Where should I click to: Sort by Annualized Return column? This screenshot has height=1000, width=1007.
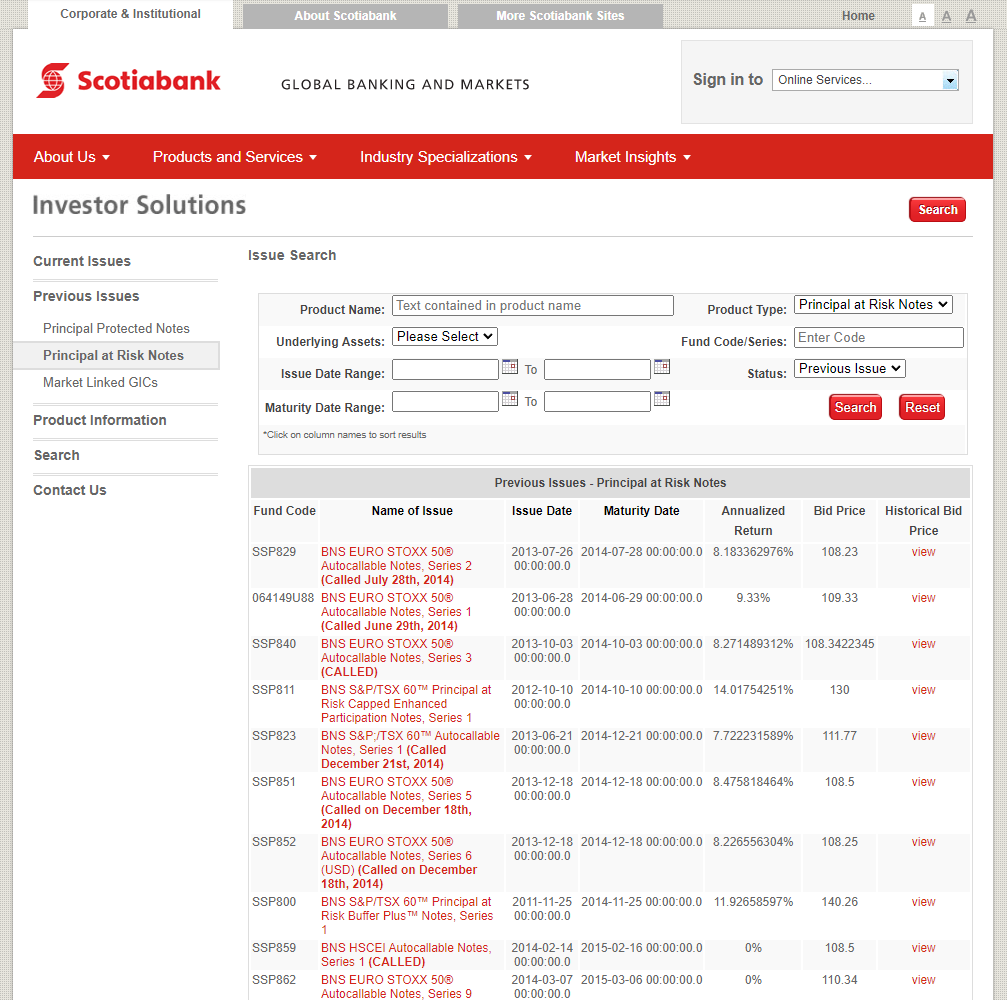coord(753,520)
